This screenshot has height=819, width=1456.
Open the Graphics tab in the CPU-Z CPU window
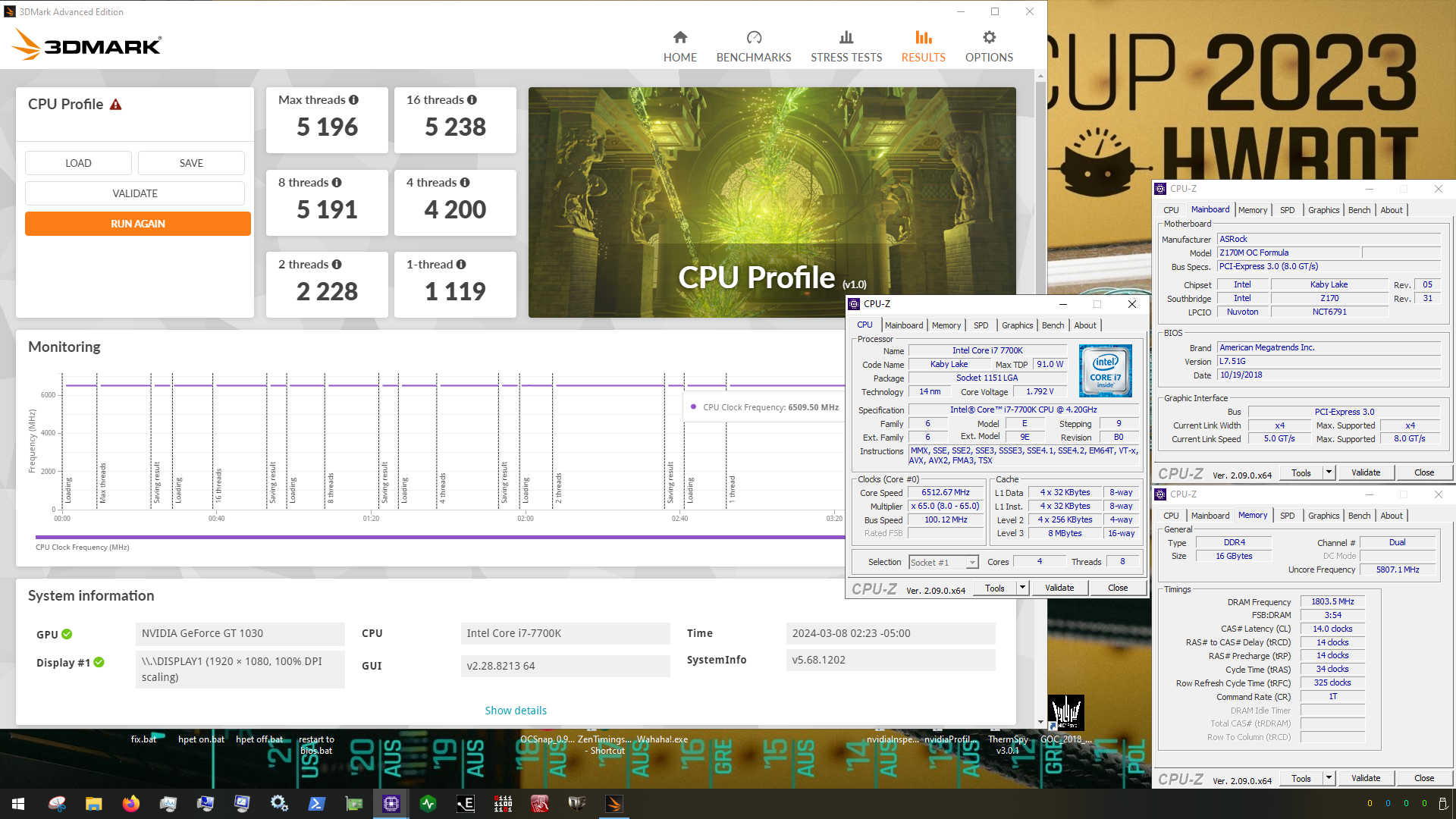1017,325
